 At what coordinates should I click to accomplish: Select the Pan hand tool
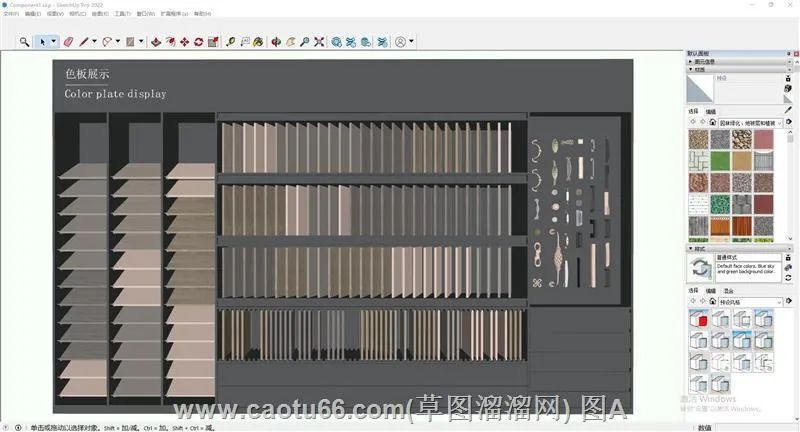(x=290, y=42)
